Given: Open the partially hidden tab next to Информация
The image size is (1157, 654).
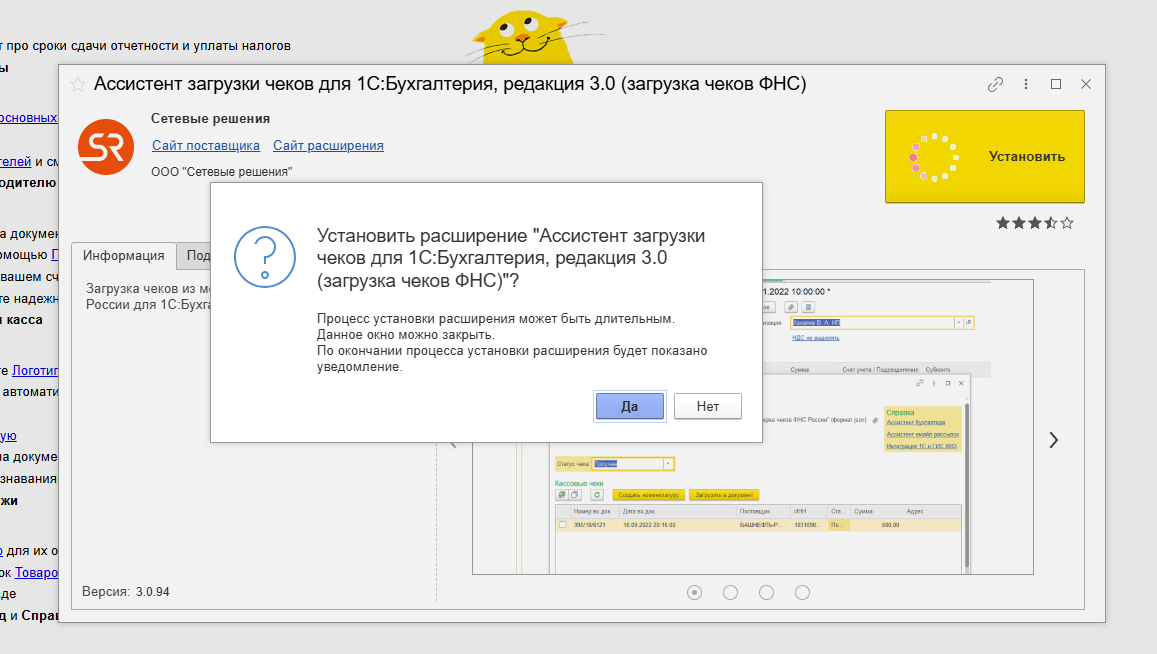Looking at the screenshot, I should (x=197, y=256).
